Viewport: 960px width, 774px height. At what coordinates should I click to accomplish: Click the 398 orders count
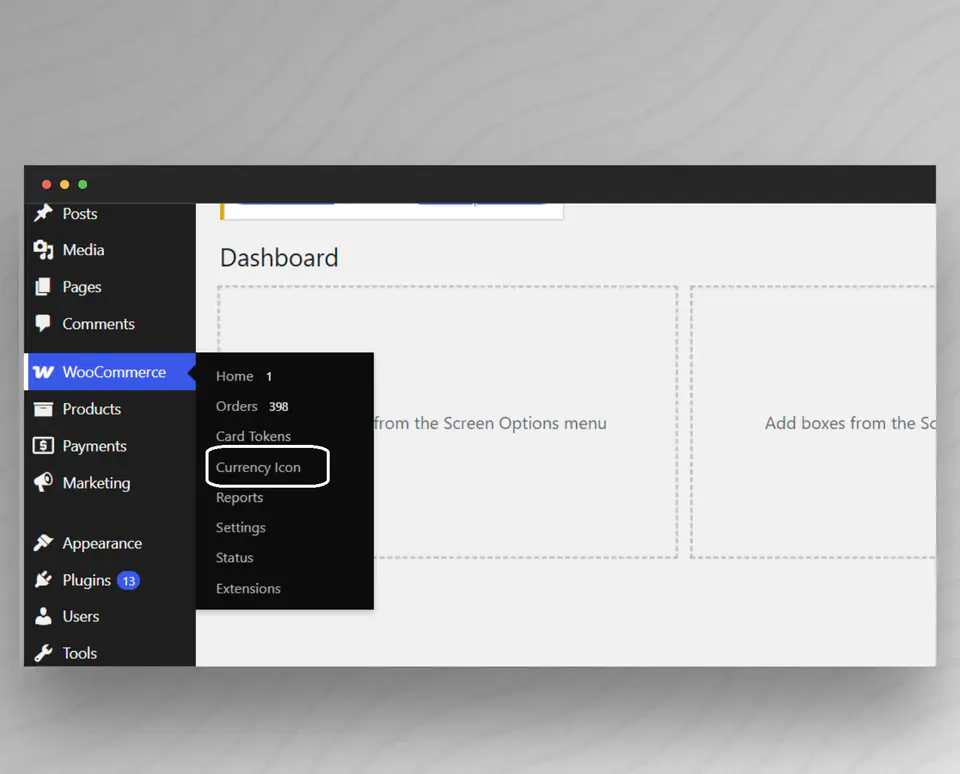click(279, 407)
